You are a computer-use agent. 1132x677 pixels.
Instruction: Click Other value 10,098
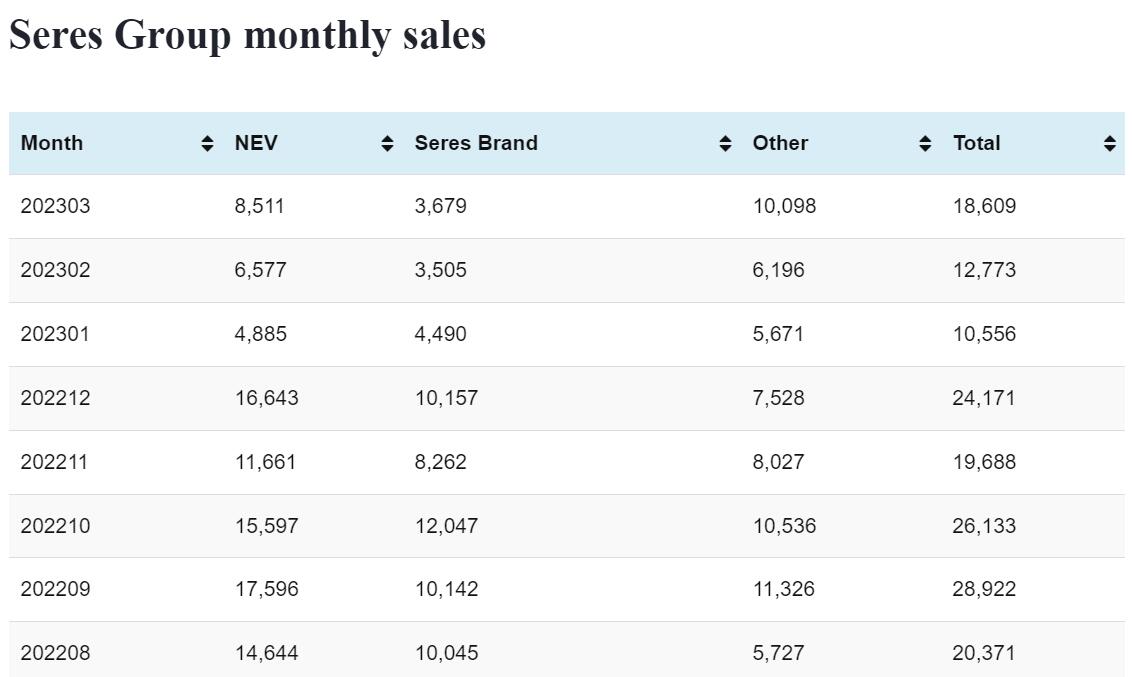pos(784,206)
